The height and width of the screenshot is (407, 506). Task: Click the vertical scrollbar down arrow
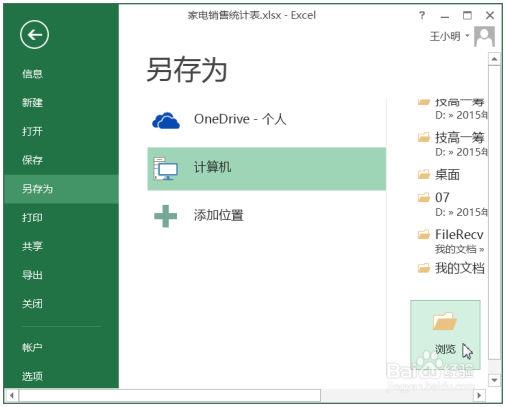(494, 380)
